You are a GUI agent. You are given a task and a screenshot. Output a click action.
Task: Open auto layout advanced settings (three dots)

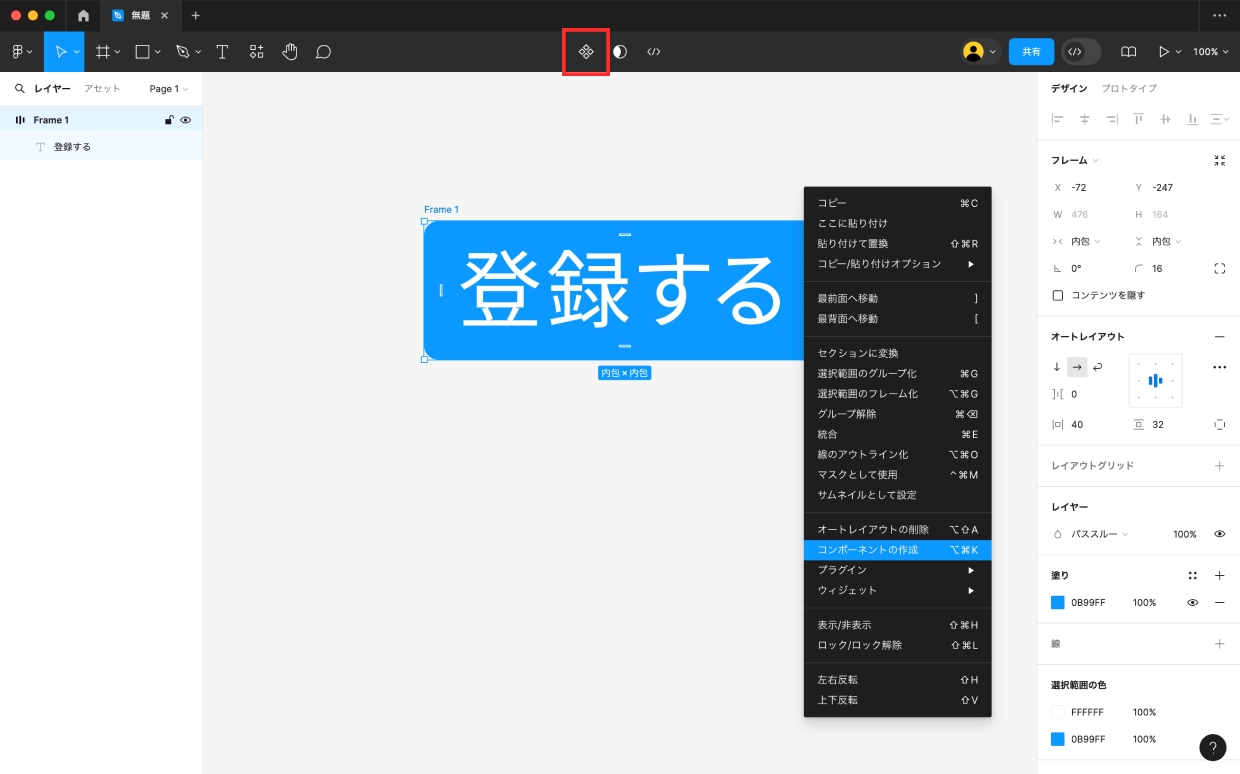tap(1219, 367)
